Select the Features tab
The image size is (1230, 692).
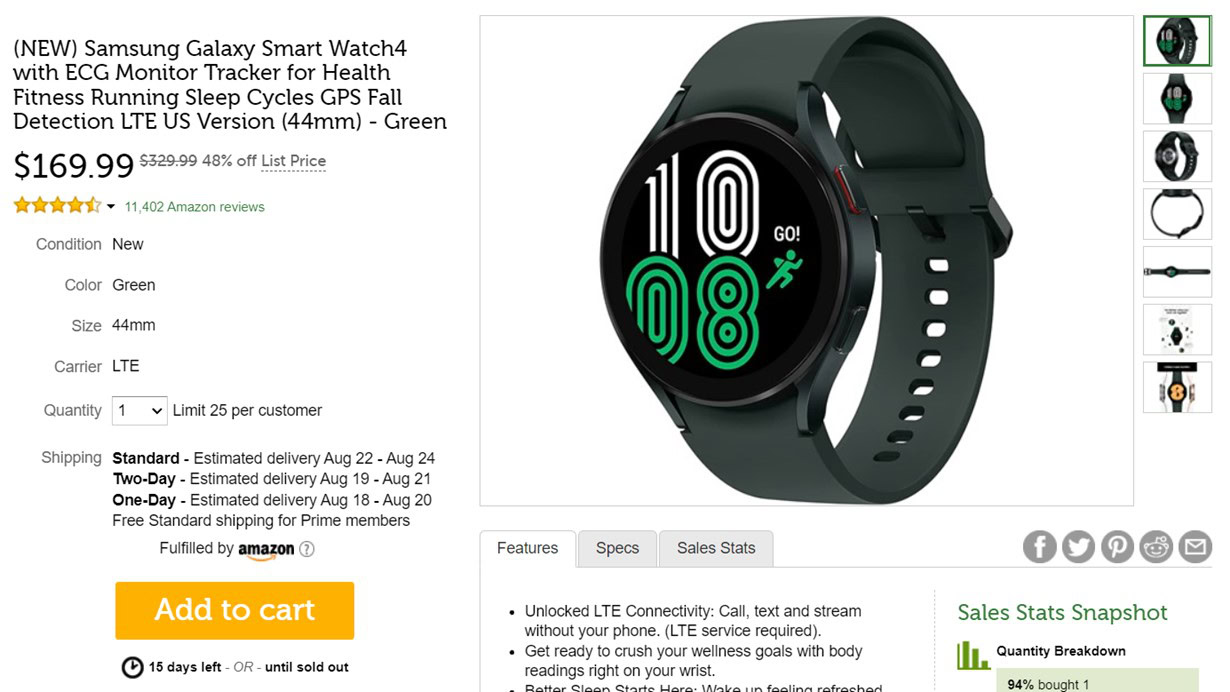click(527, 548)
